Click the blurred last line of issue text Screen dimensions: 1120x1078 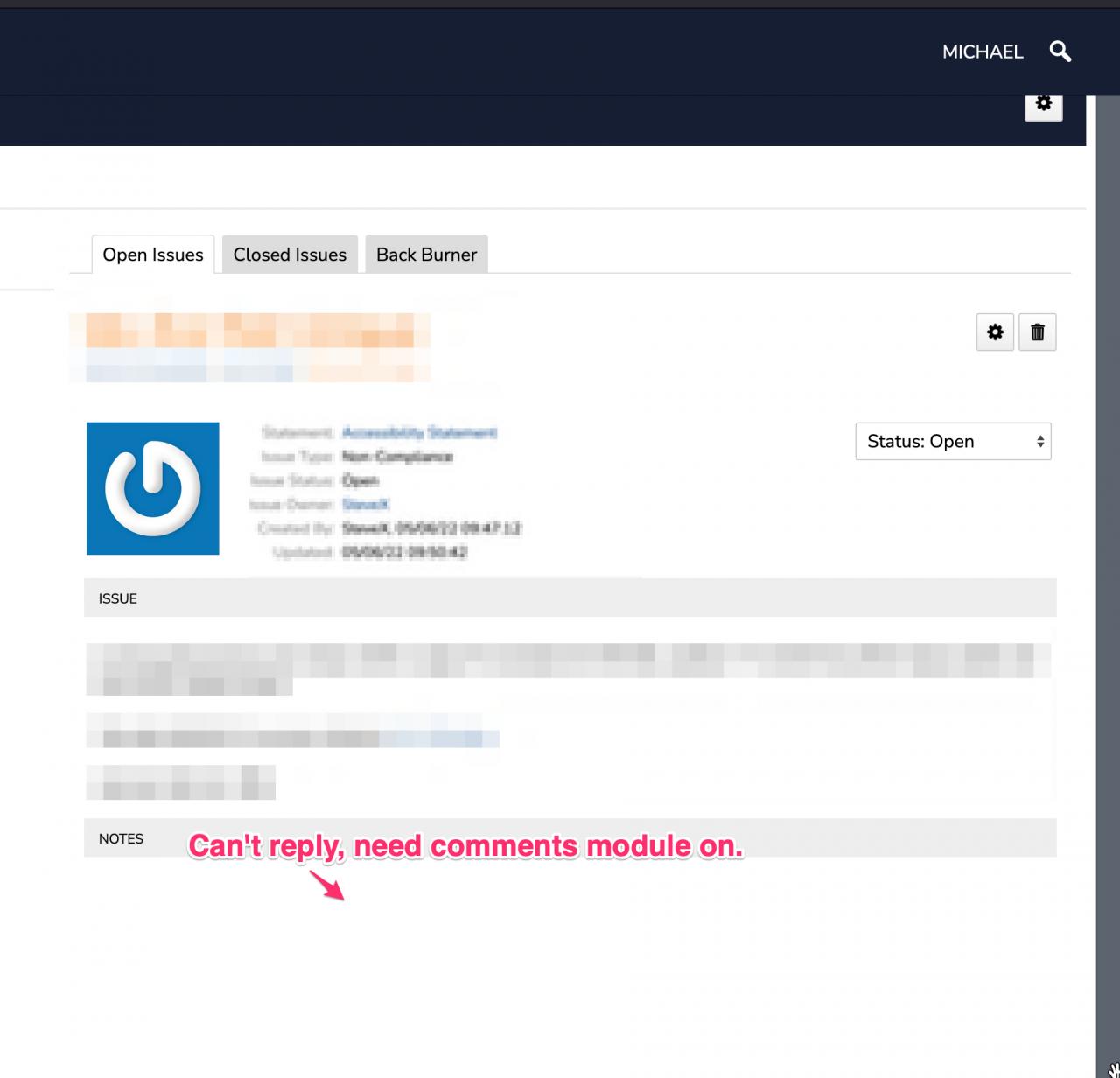181,782
